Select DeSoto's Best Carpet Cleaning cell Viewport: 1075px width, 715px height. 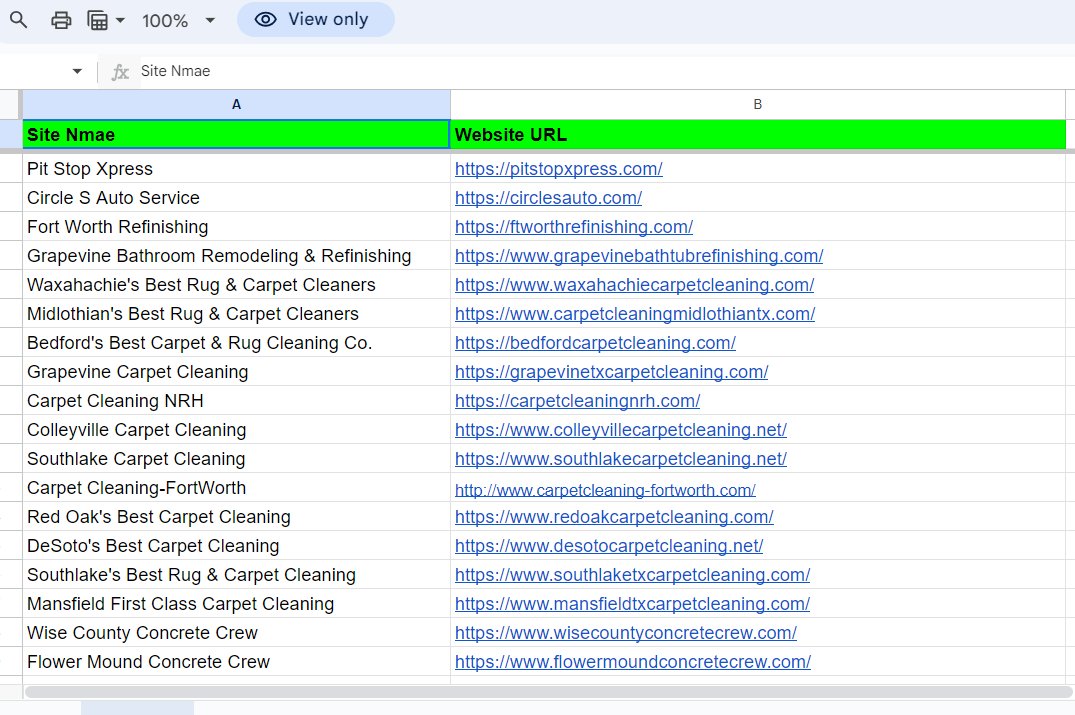click(x=237, y=546)
